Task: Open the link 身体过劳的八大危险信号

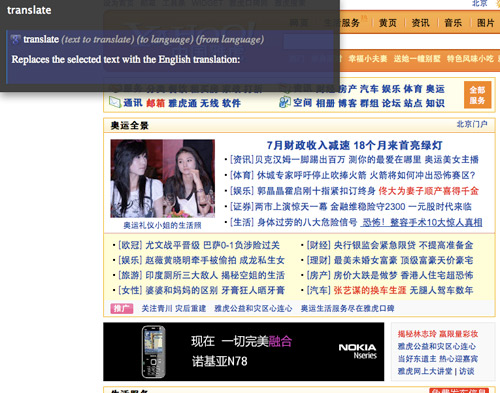Action: pyautogui.click(x=307, y=222)
